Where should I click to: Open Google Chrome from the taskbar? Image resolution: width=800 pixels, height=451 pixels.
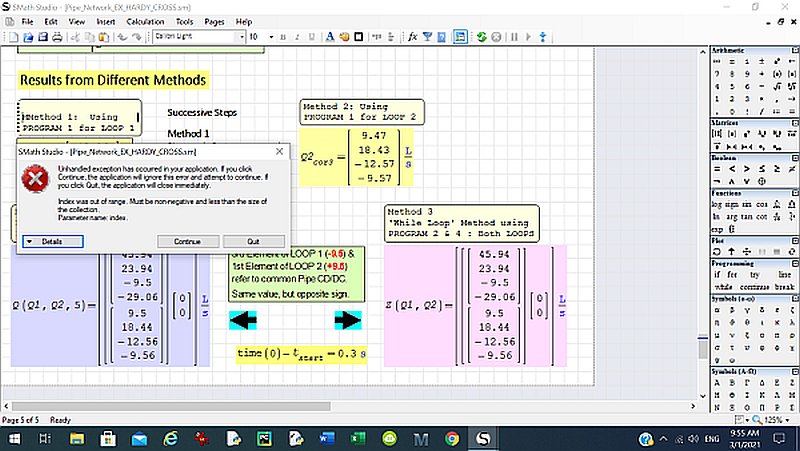452,439
